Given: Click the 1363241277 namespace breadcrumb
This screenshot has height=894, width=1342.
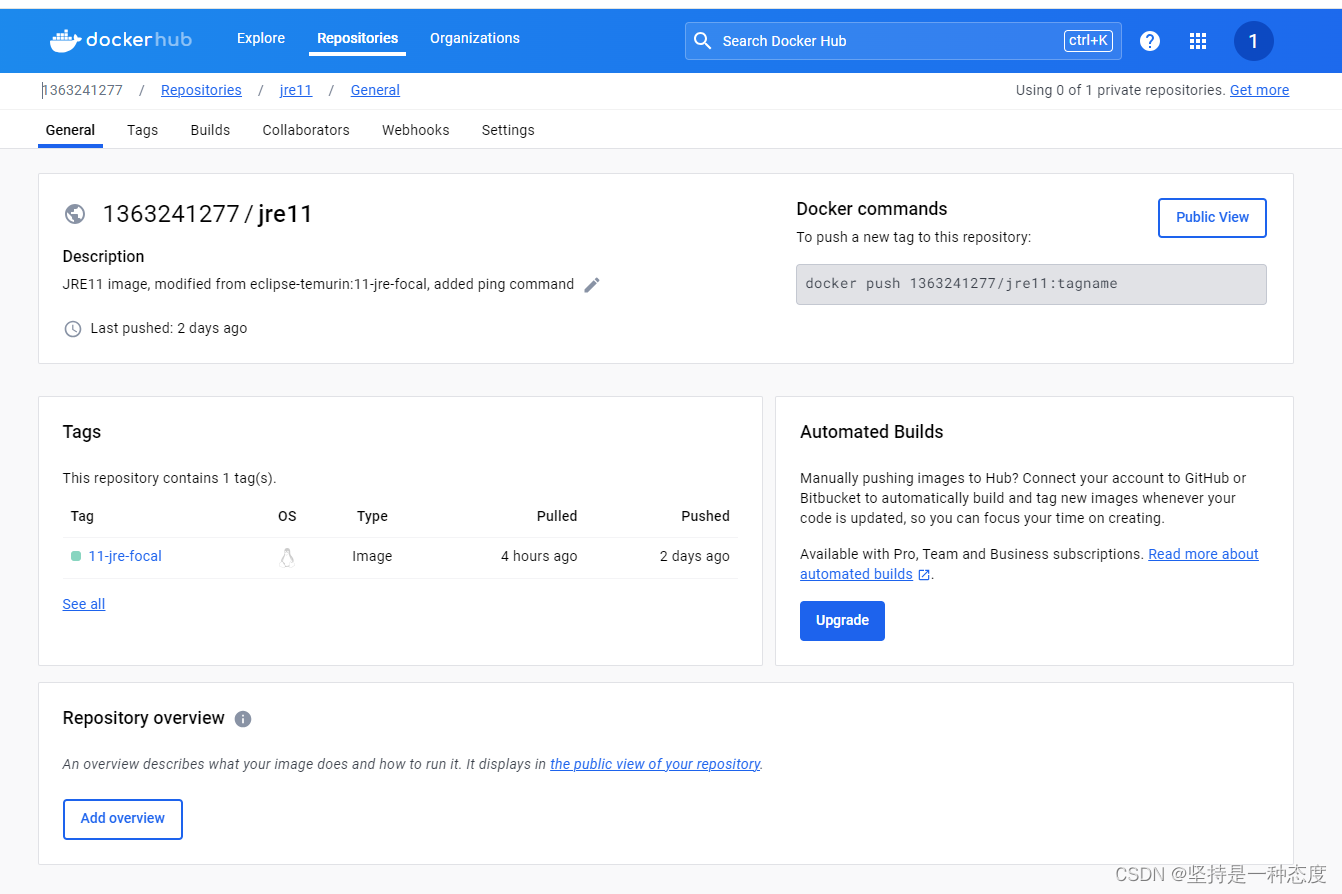Looking at the screenshot, I should 82,90.
